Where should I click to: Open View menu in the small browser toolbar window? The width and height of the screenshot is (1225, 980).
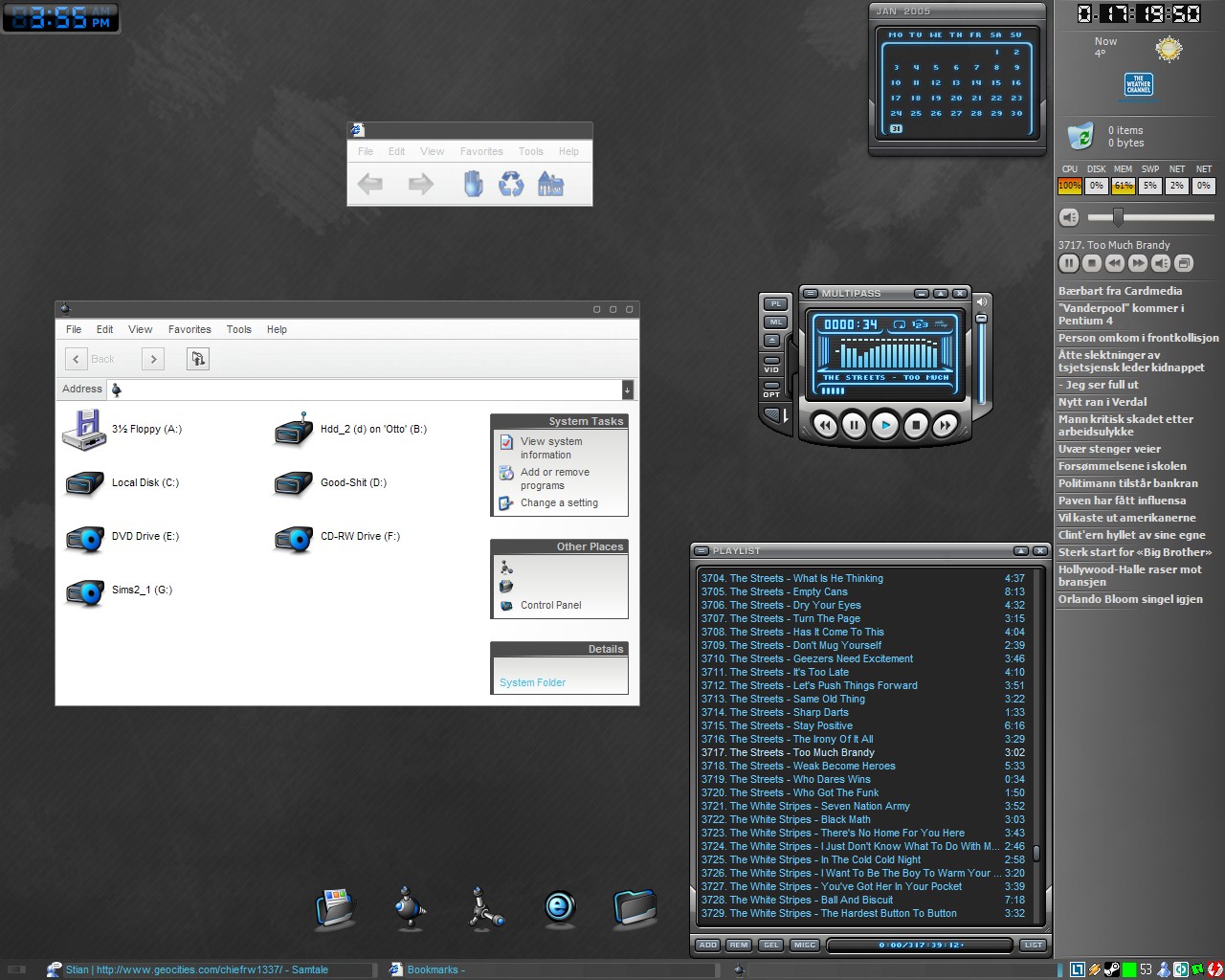[x=433, y=151]
